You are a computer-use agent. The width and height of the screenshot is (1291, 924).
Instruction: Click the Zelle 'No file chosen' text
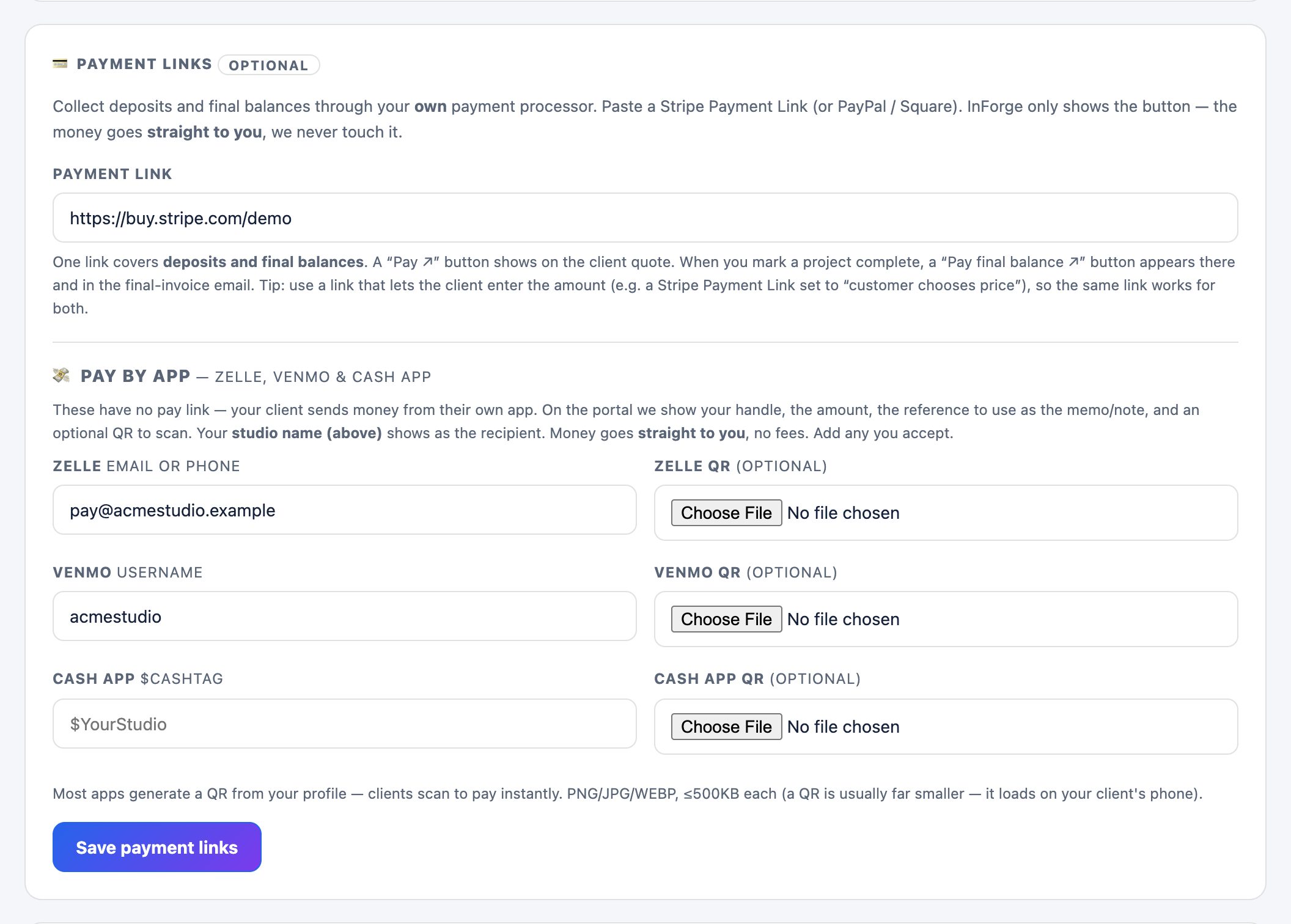click(844, 513)
